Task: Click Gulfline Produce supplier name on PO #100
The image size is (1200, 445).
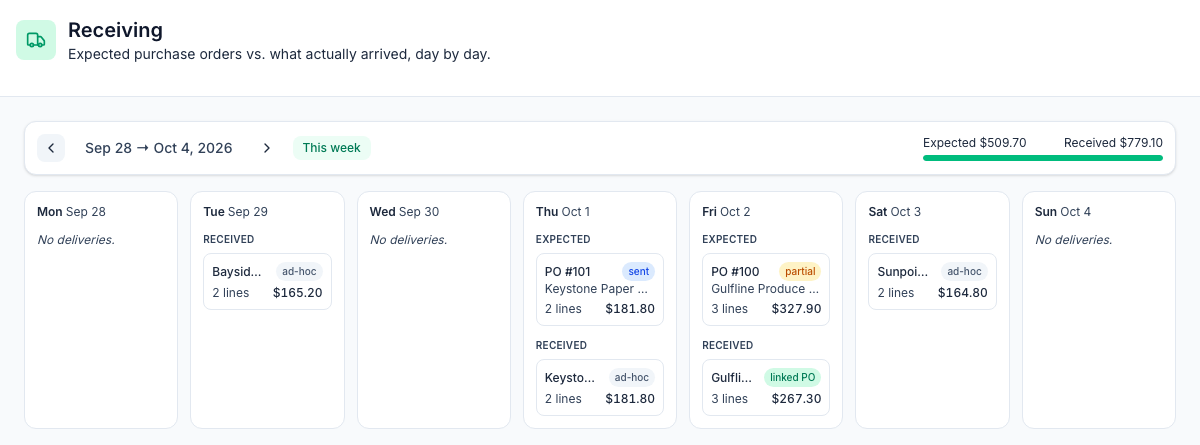Action: tap(765, 289)
